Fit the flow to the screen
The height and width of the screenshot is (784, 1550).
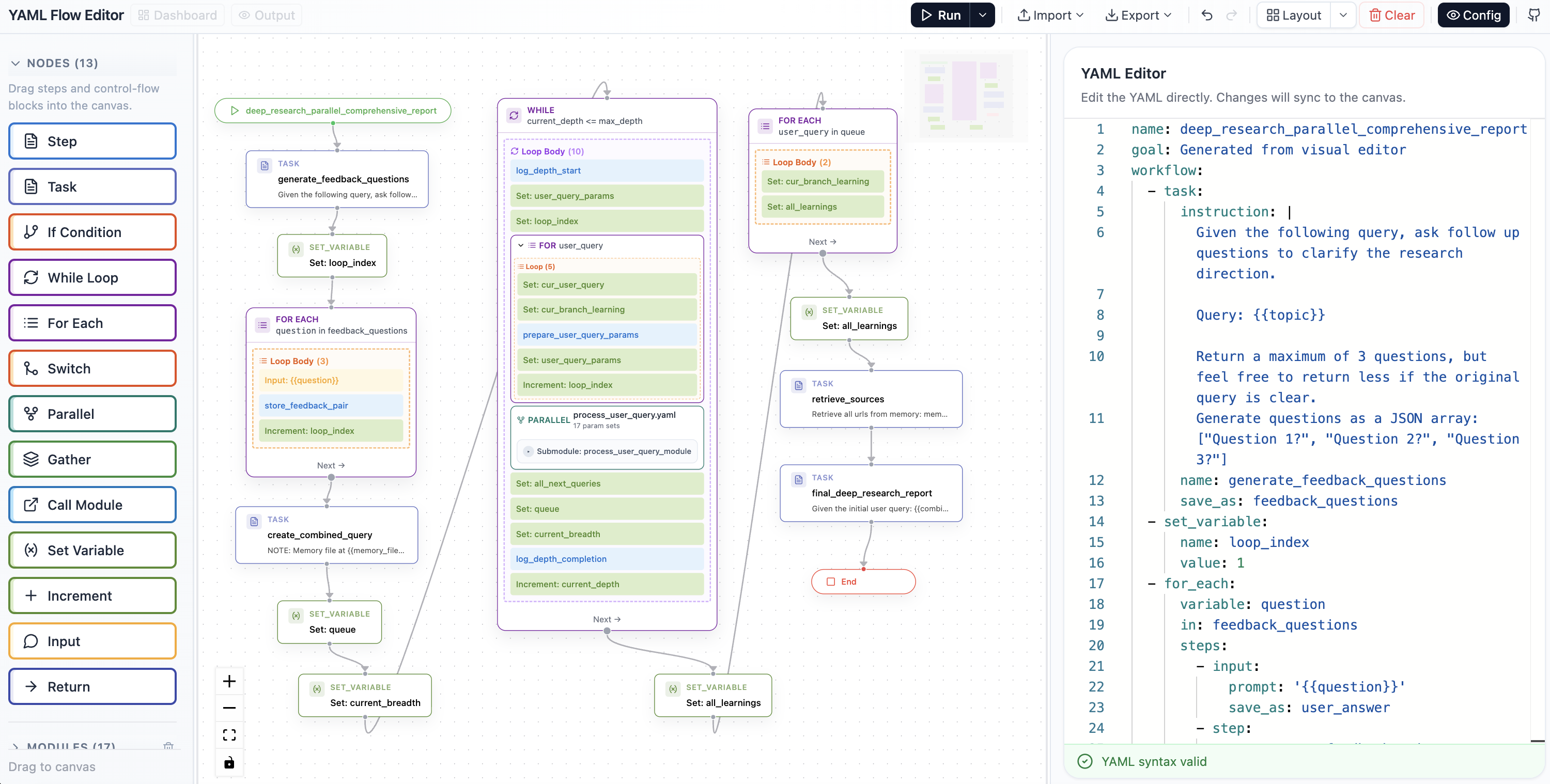229,734
